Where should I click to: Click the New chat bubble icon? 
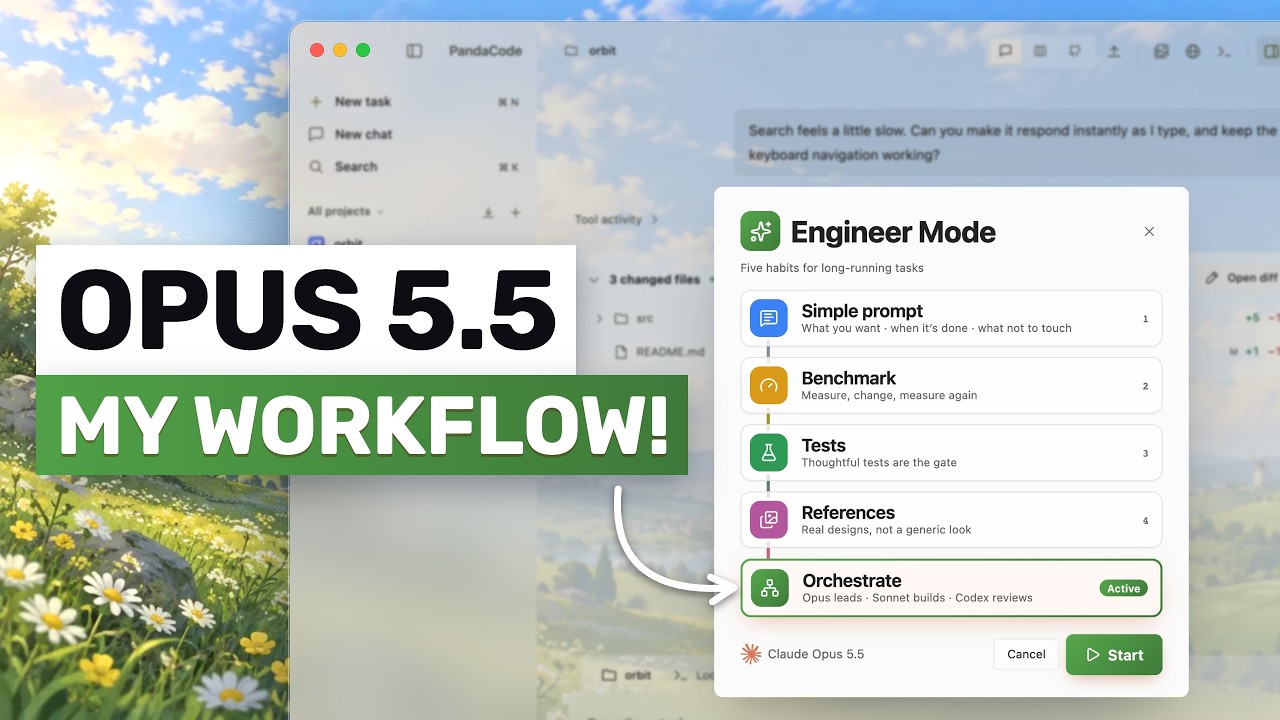(x=316, y=134)
